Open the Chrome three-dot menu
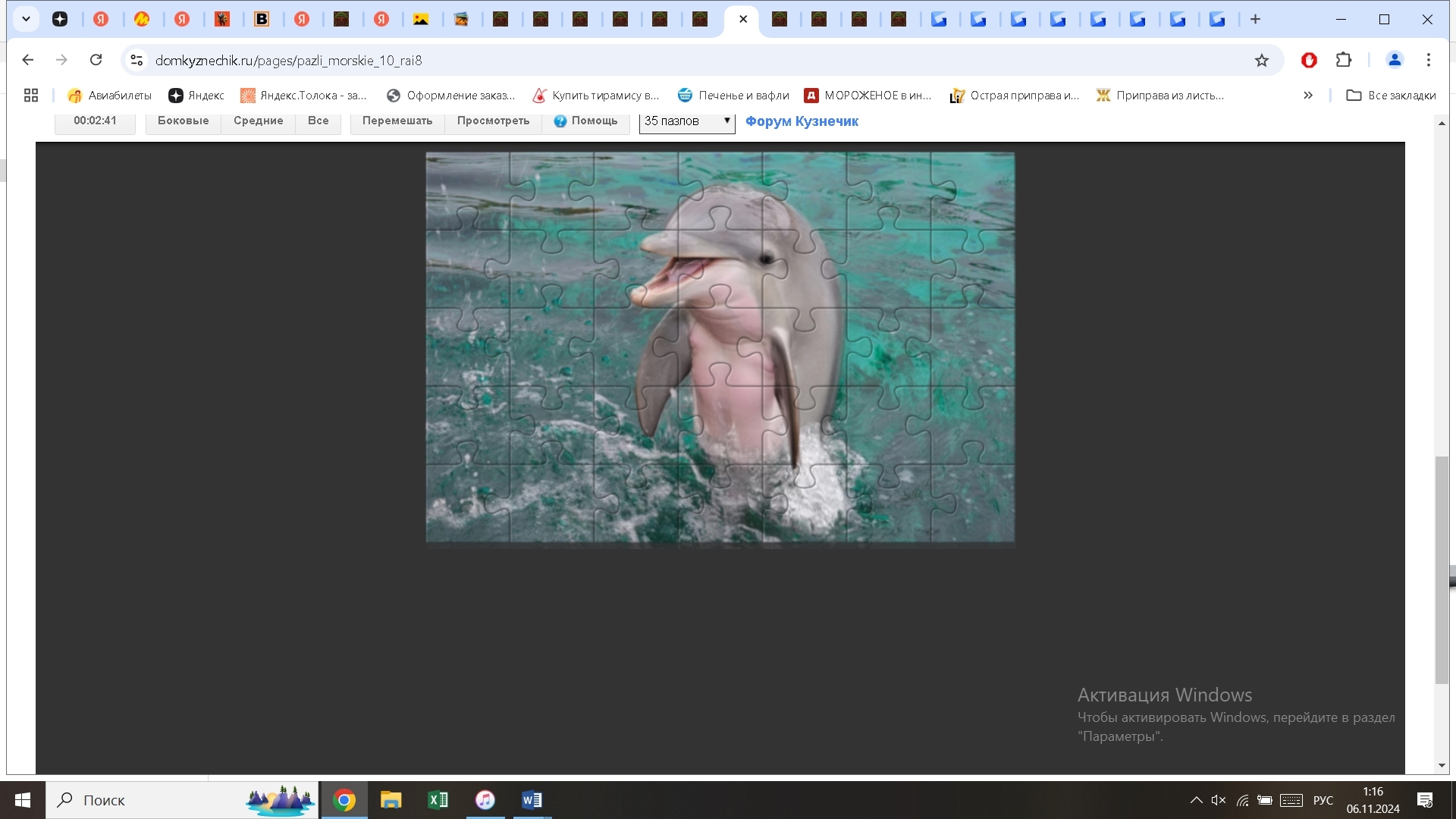 pos(1429,60)
